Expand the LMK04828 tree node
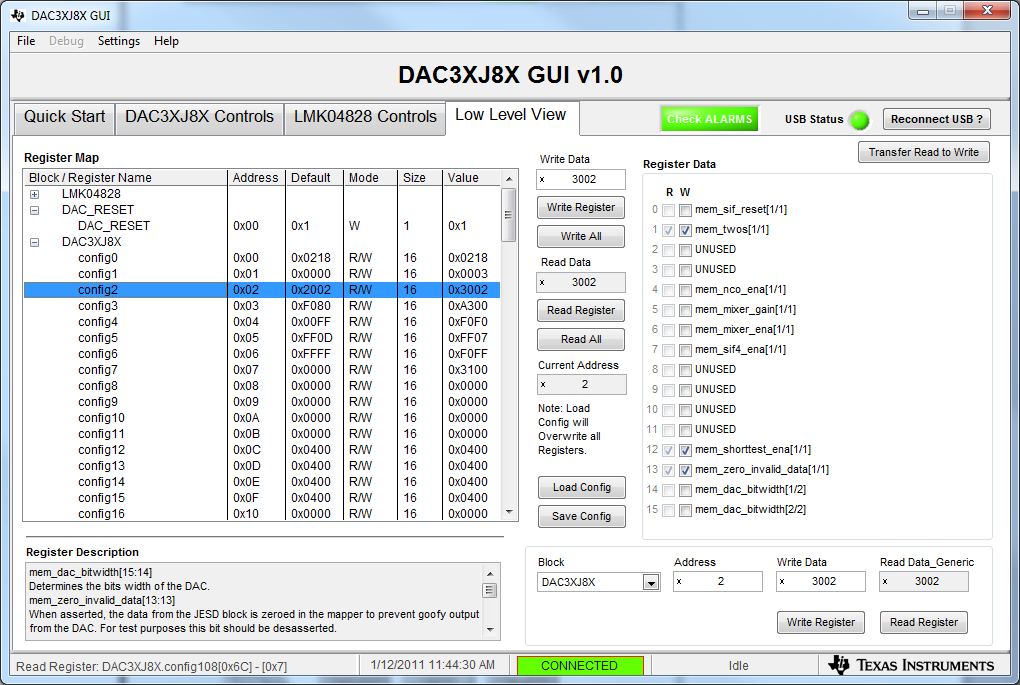This screenshot has width=1020, height=685. pyautogui.click(x=34, y=194)
